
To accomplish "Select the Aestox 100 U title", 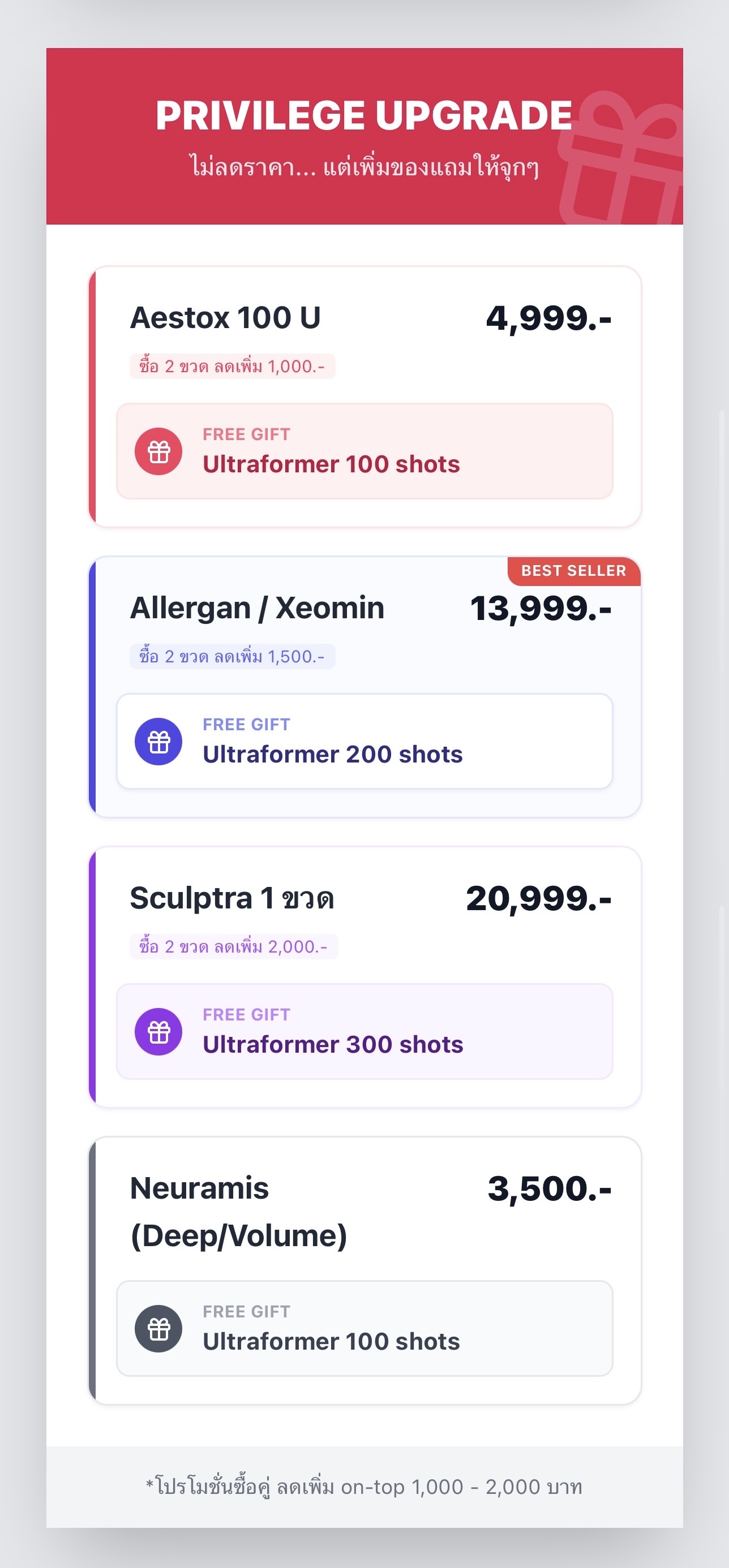I will click(x=225, y=318).
